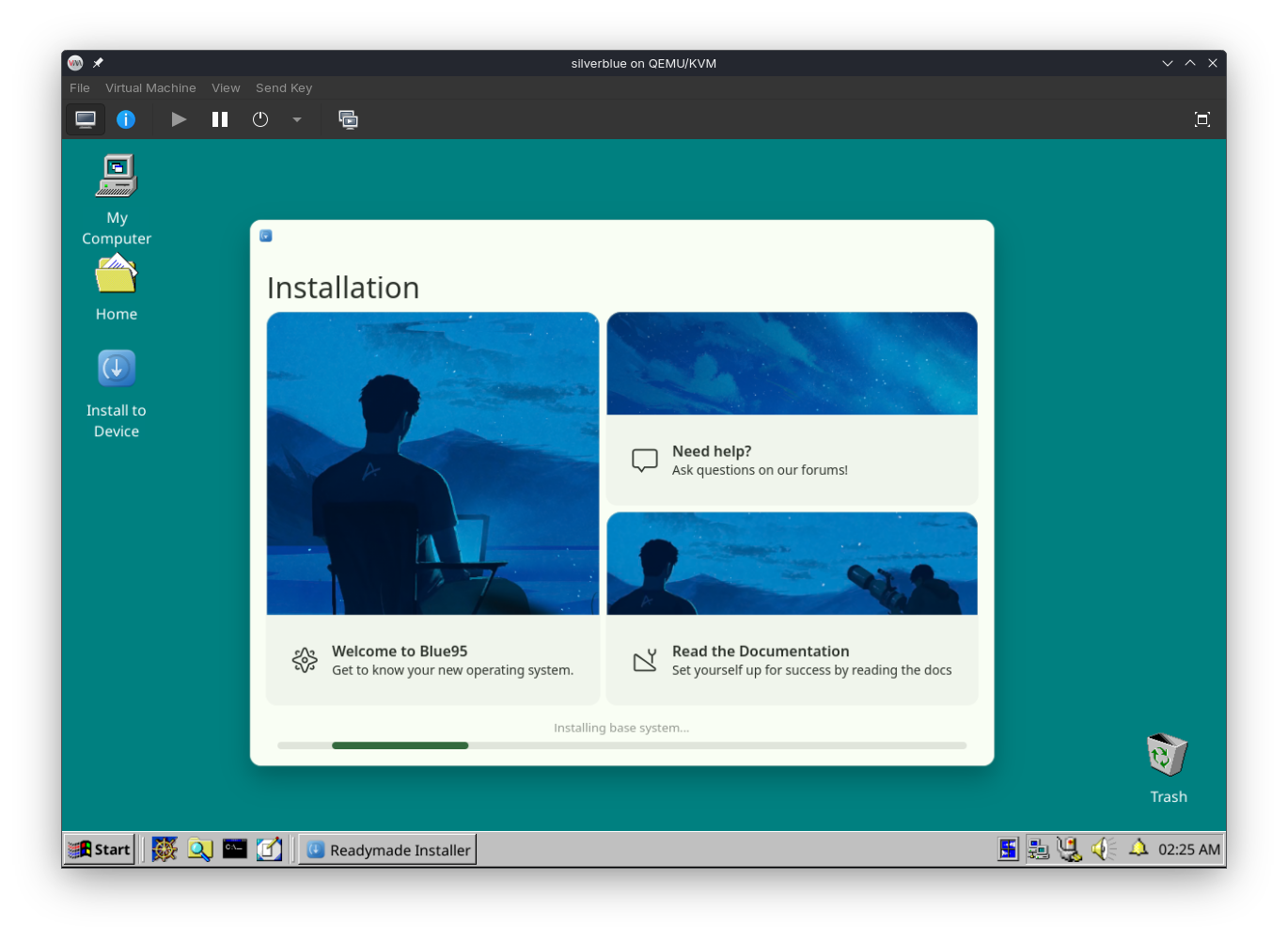
Task: Open the manage VM snapshots icon
Action: point(348,119)
